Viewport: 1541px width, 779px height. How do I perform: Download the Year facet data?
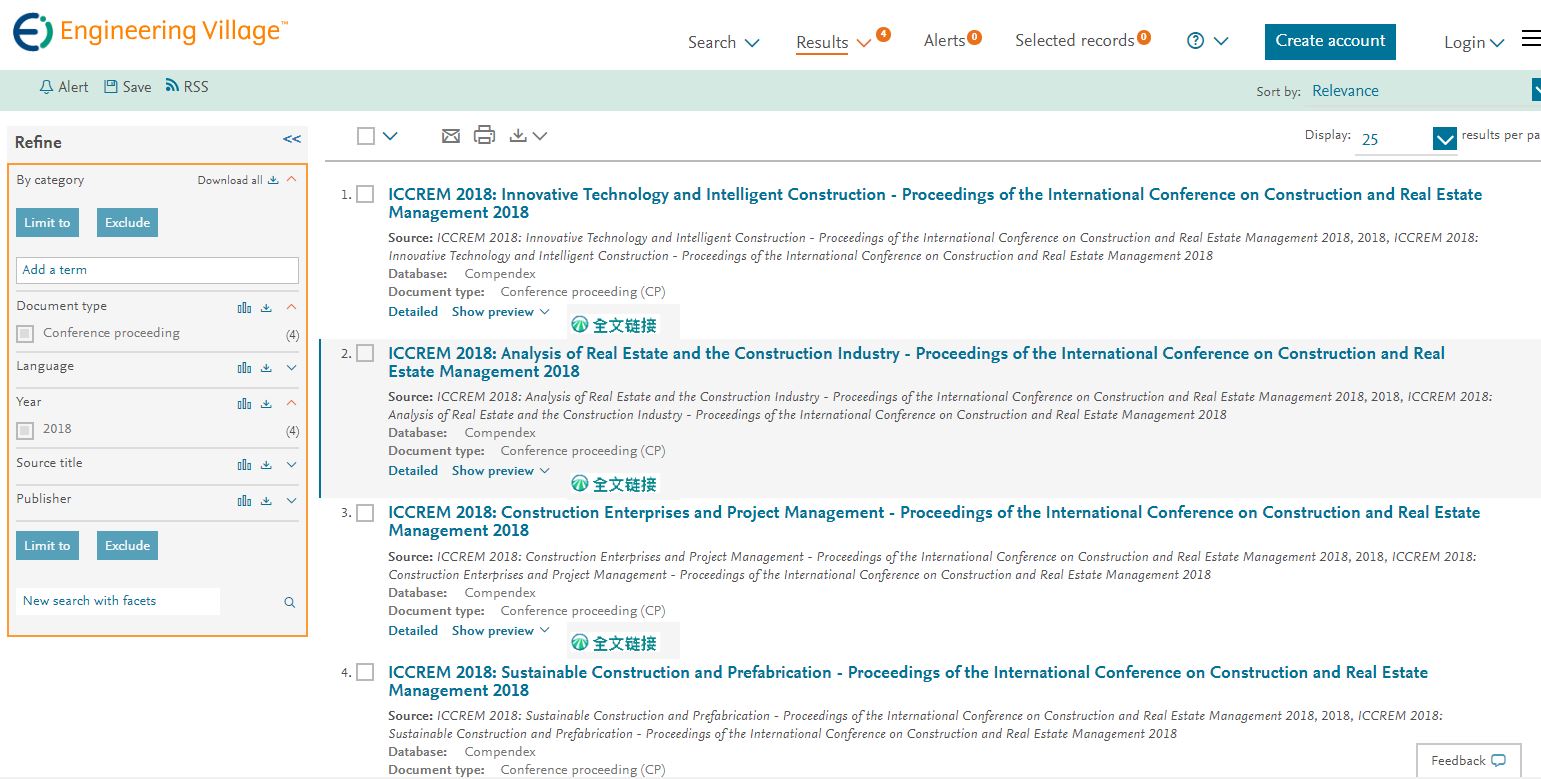(x=266, y=404)
